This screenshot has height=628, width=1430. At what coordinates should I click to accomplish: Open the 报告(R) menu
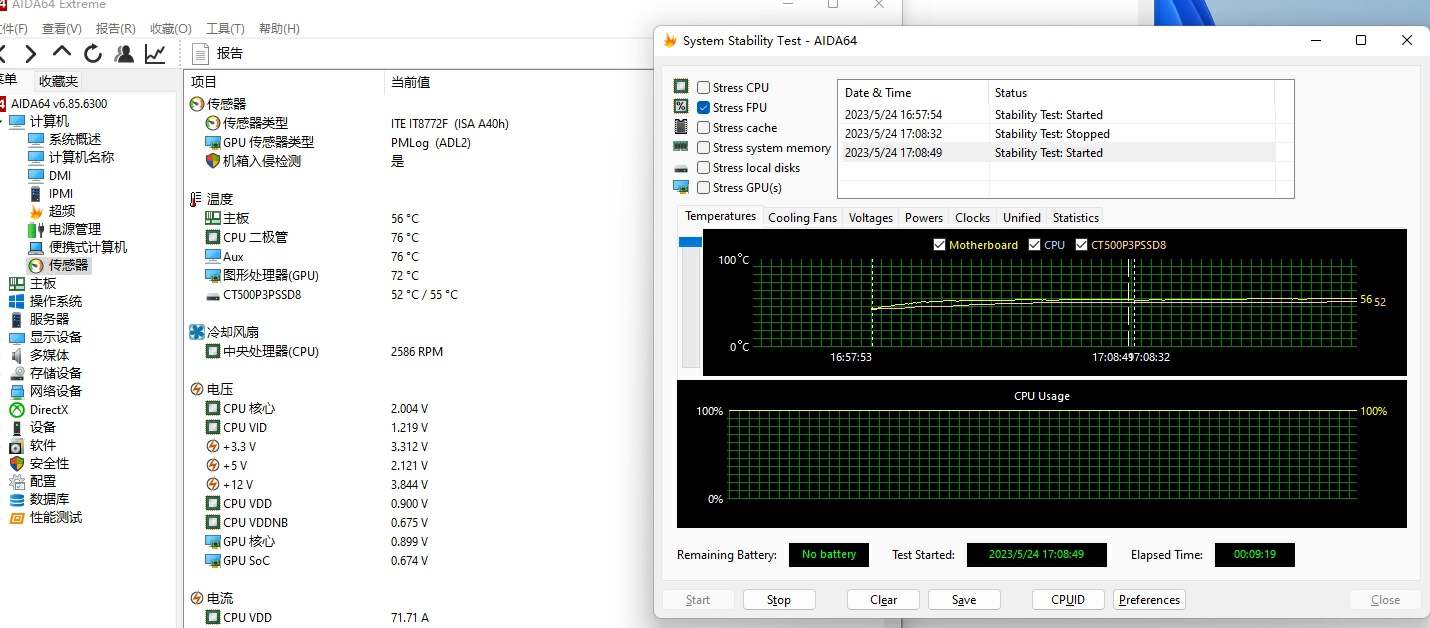[x=116, y=29]
